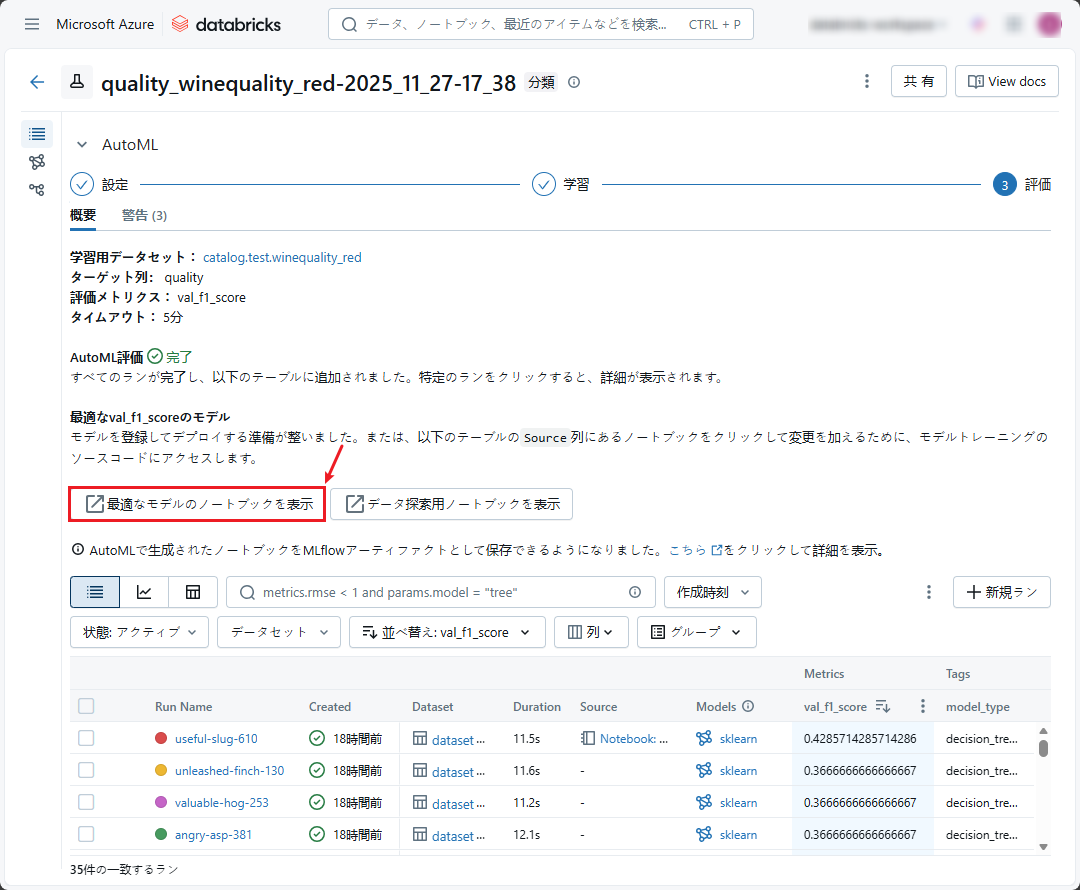This screenshot has height=890, width=1080.
Task: Click info icon beside Models header
Action: click(748, 706)
